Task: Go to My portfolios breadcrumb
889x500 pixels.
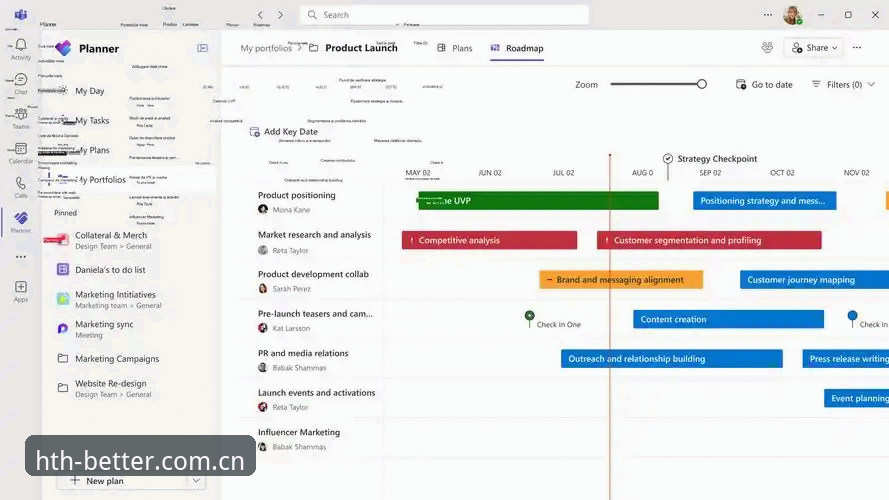Action: 266,48
